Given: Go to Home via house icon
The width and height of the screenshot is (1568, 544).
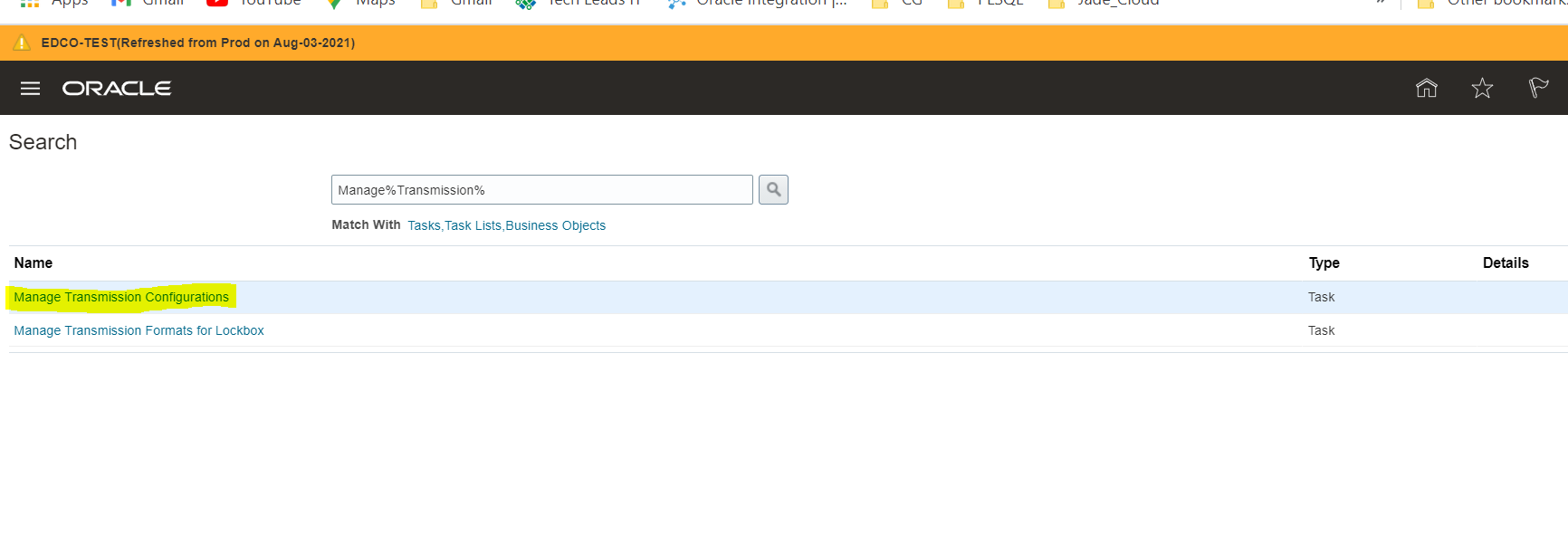Looking at the screenshot, I should click(x=1426, y=88).
